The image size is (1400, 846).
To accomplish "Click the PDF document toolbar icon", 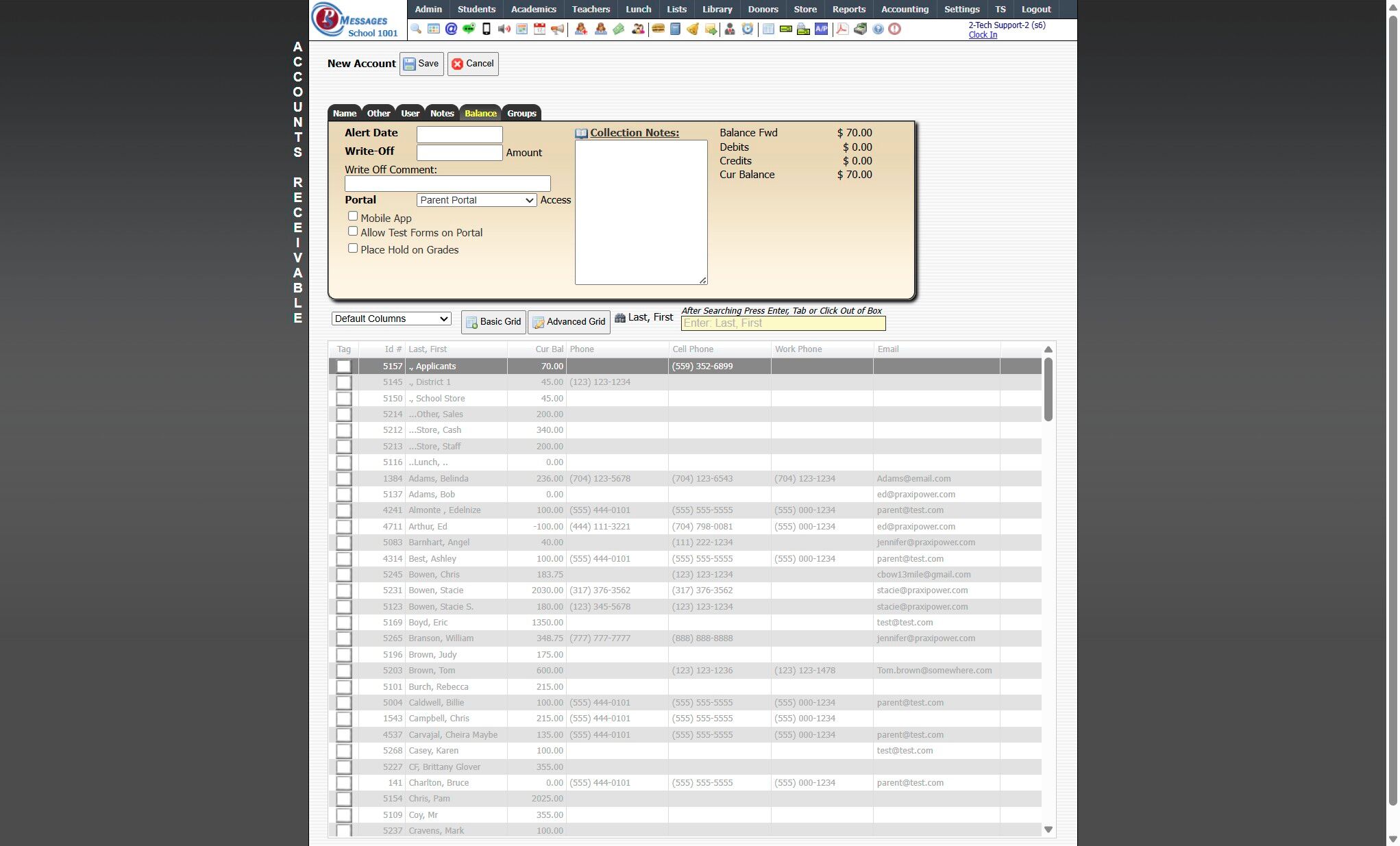I will click(x=842, y=29).
